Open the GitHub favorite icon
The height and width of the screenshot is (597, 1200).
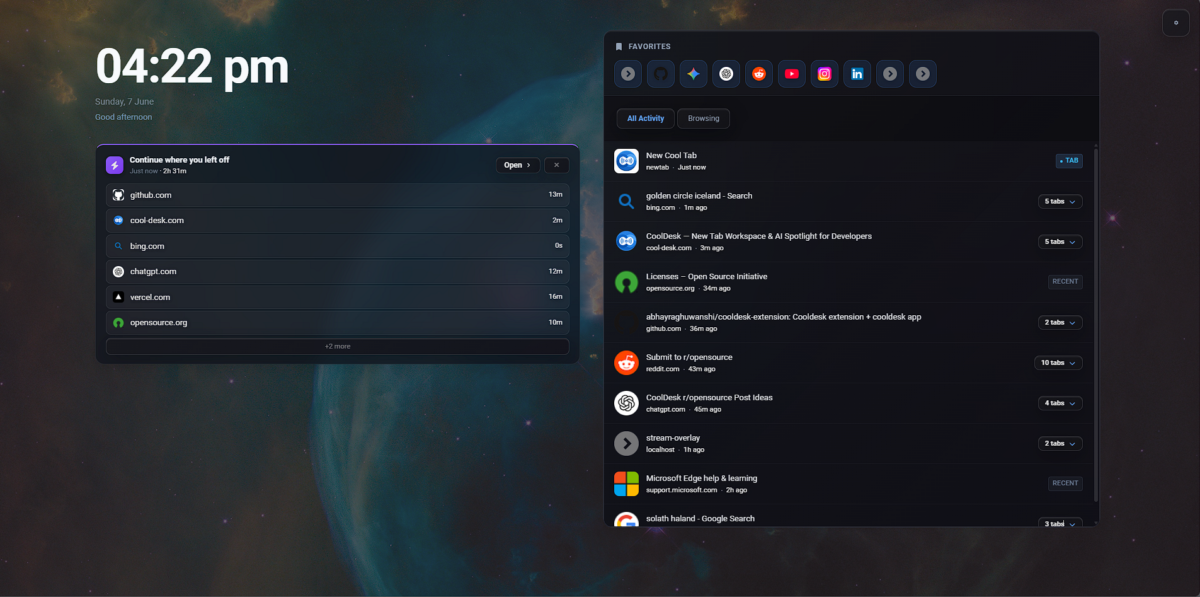pyautogui.click(x=660, y=73)
